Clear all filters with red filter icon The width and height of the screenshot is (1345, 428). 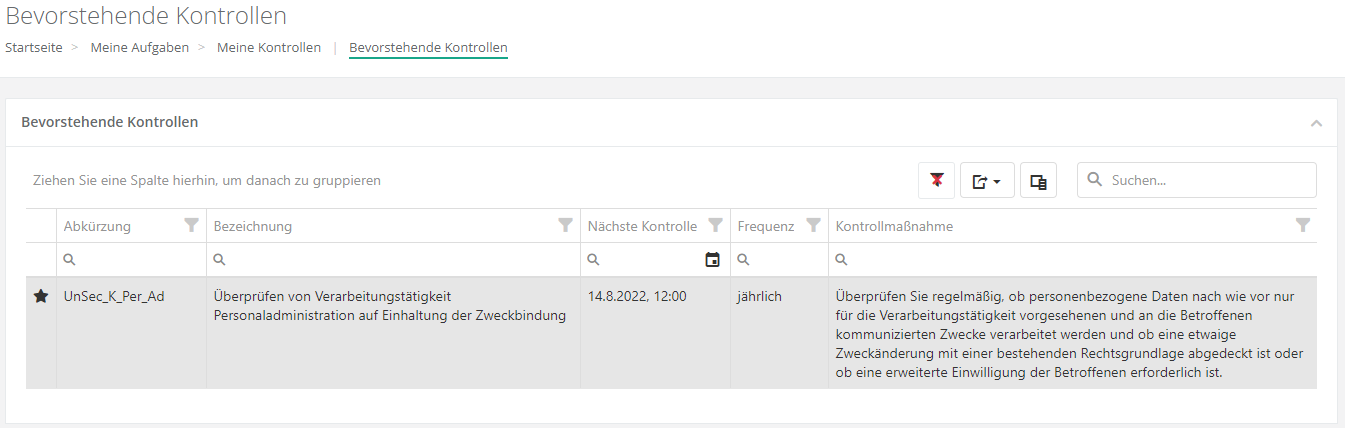point(936,181)
